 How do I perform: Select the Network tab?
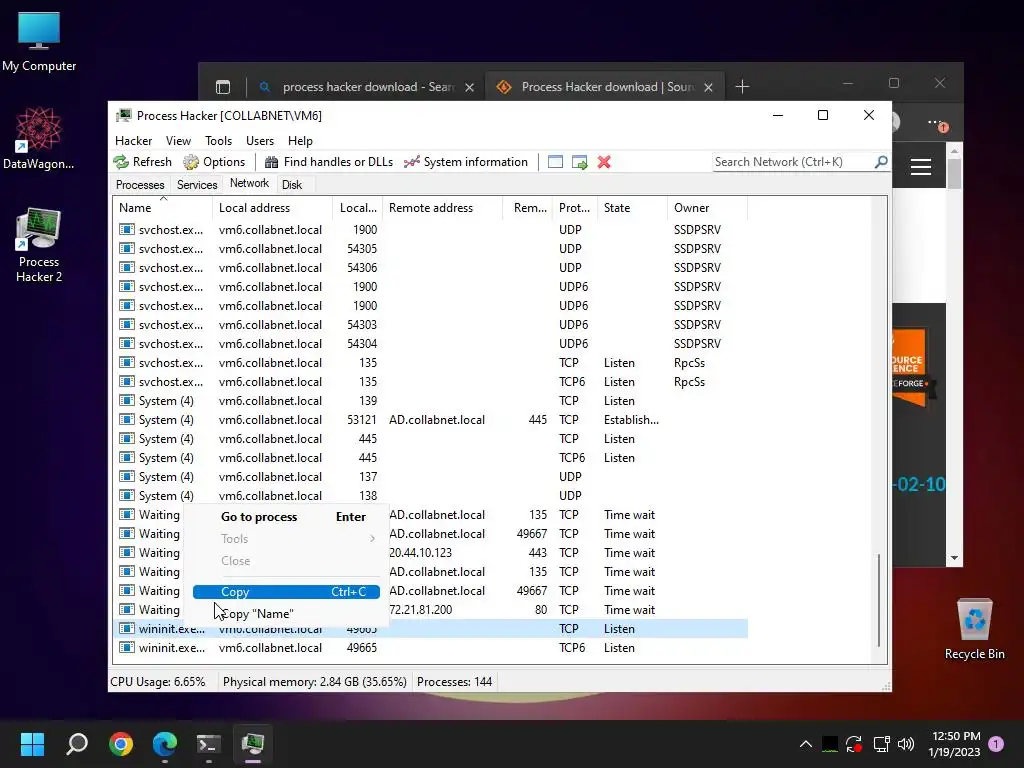tap(249, 184)
